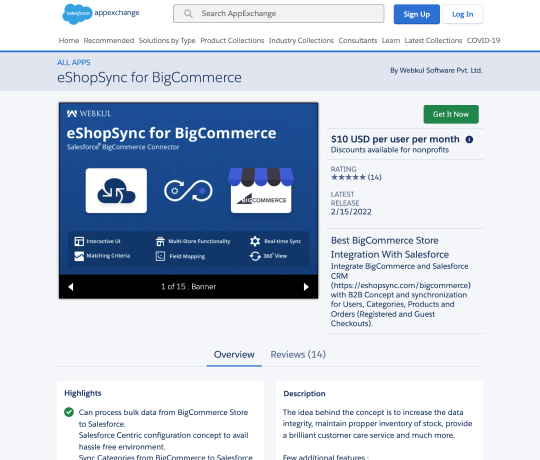Click the Multi-Store Functionality icon in banner
This screenshot has width=540, height=460.
pos(160,241)
